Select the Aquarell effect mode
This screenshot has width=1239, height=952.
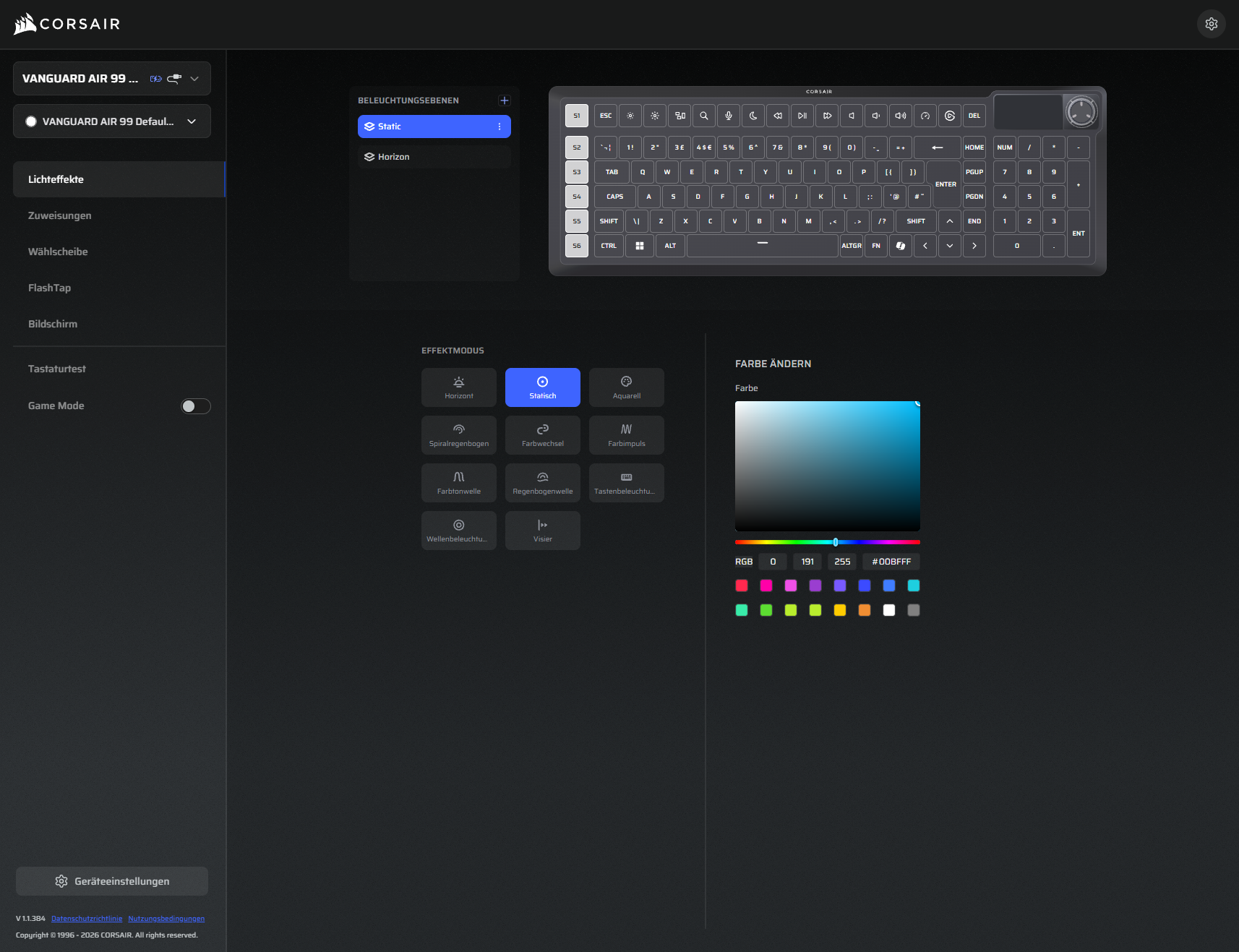626,387
